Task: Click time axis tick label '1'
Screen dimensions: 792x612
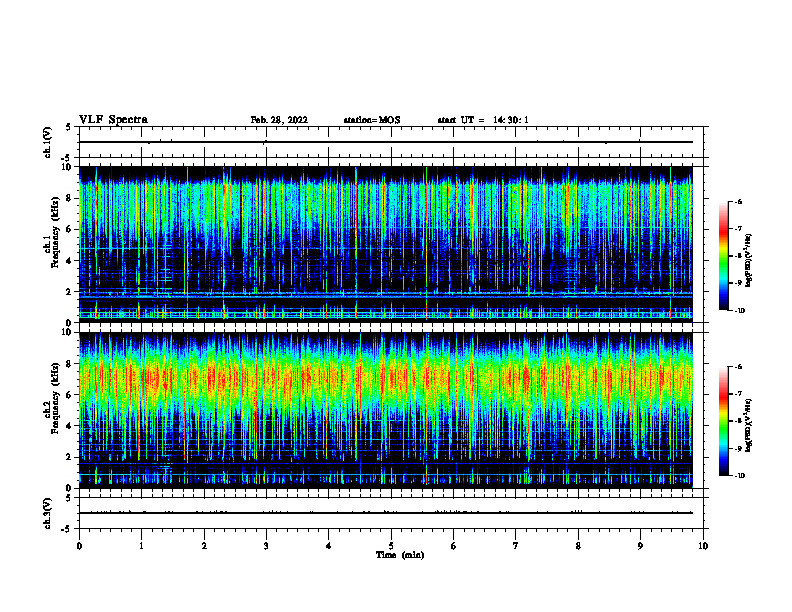Action: coord(141,546)
